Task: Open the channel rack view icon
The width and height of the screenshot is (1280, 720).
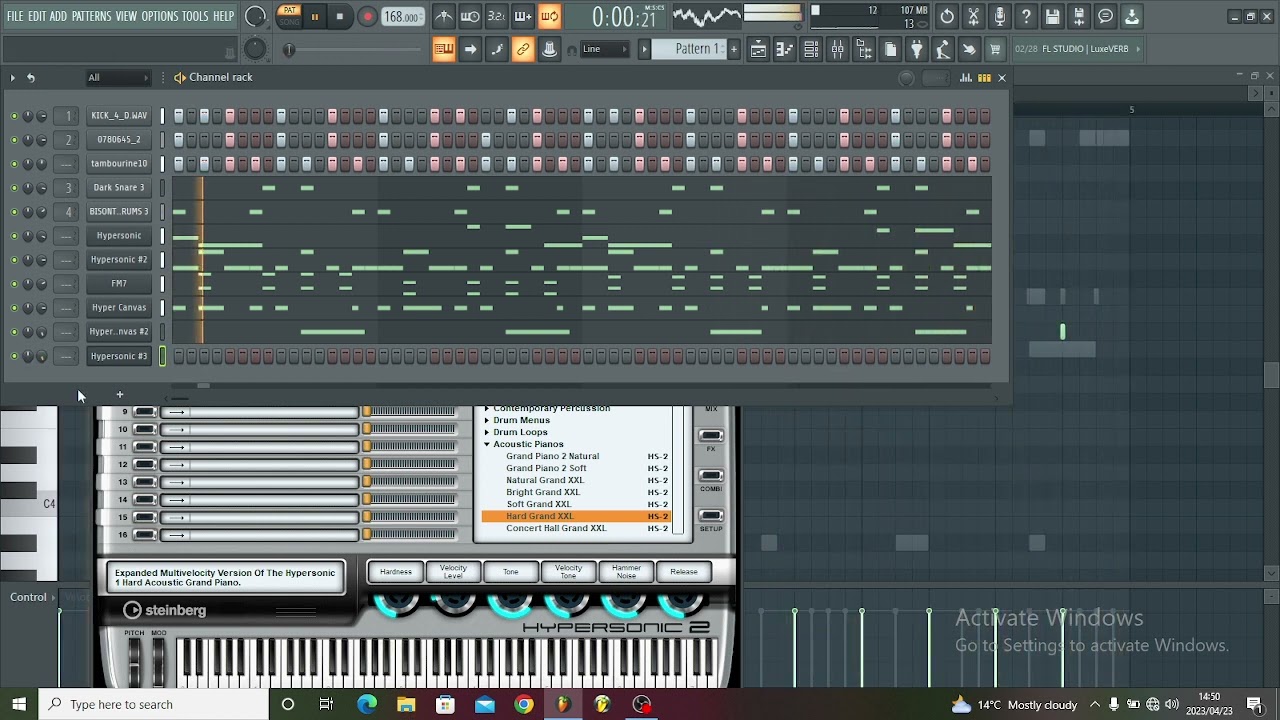Action: coord(811,49)
